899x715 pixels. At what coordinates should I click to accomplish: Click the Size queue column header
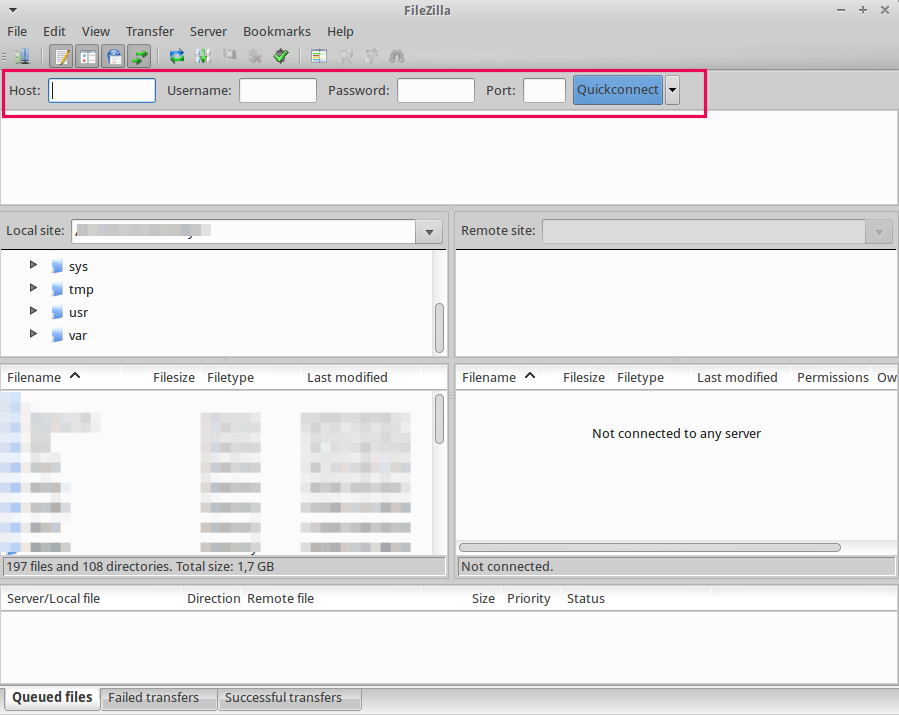coord(462,599)
